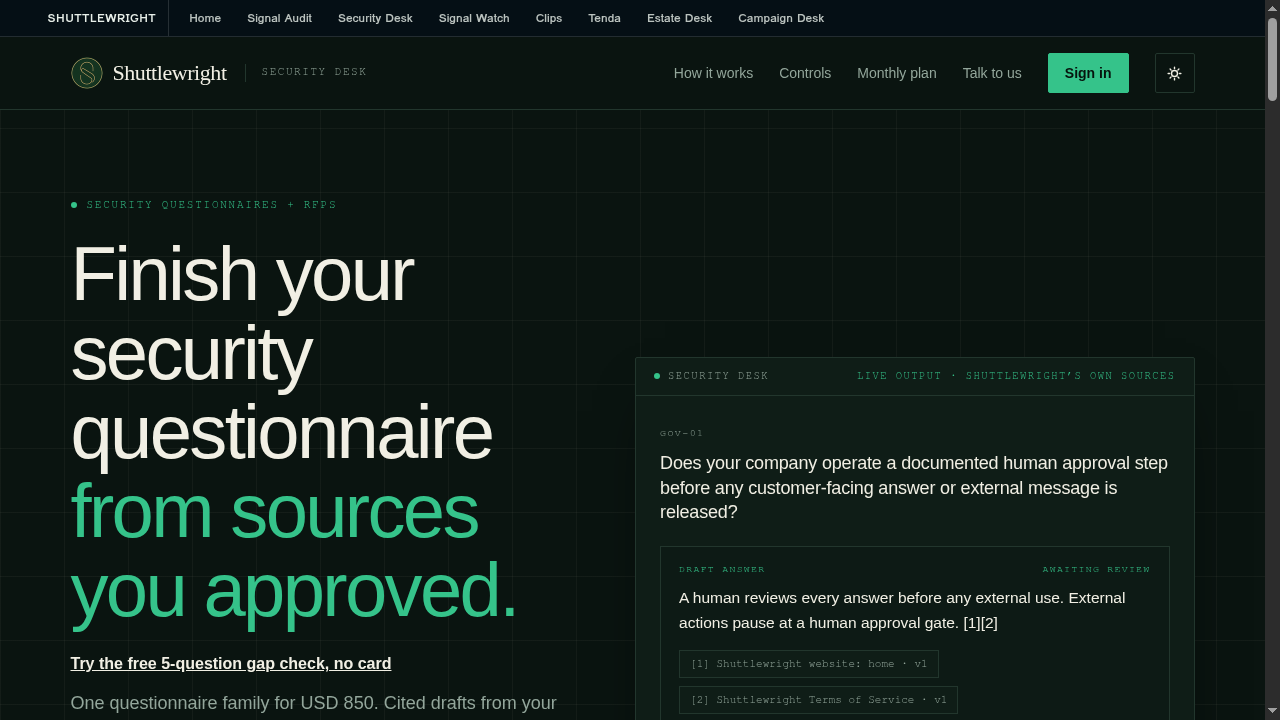Image resolution: width=1280 pixels, height=720 pixels.
Task: Open Tenda from the top bar
Action: (604, 18)
